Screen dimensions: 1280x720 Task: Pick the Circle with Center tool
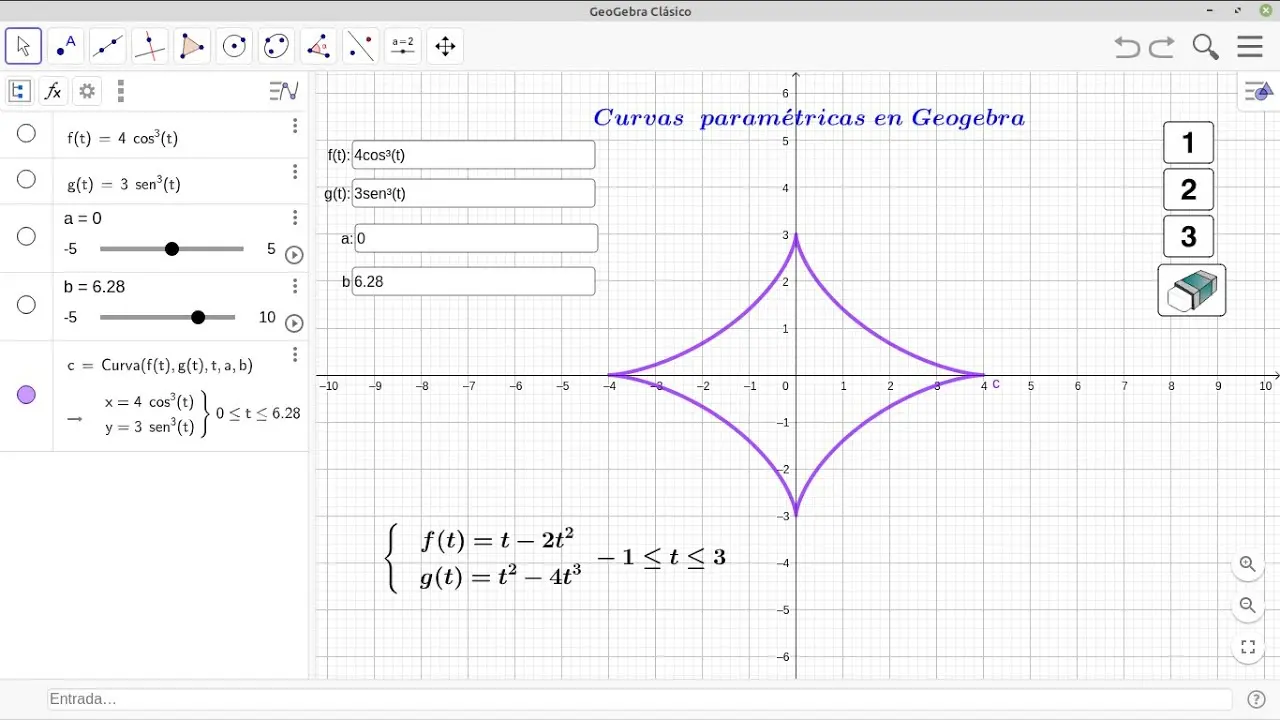pos(235,46)
